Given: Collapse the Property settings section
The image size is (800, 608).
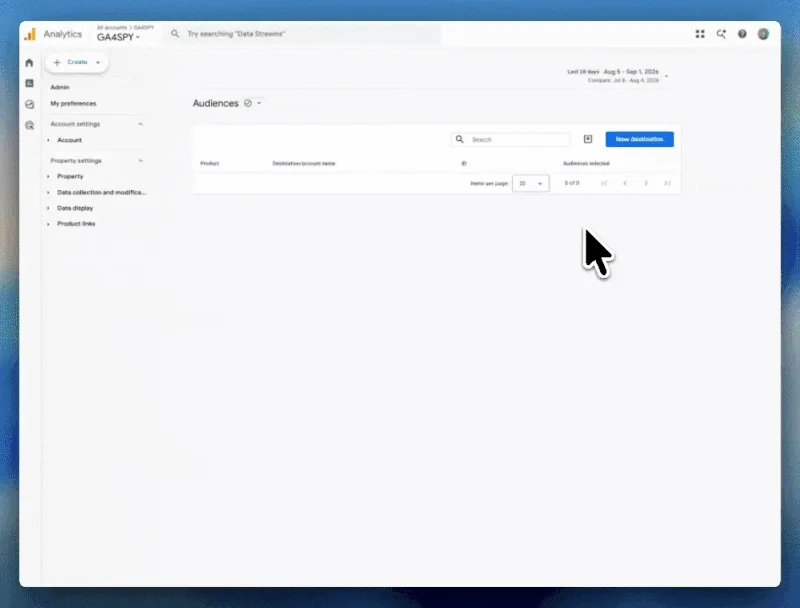Looking at the screenshot, I should click(x=140, y=161).
